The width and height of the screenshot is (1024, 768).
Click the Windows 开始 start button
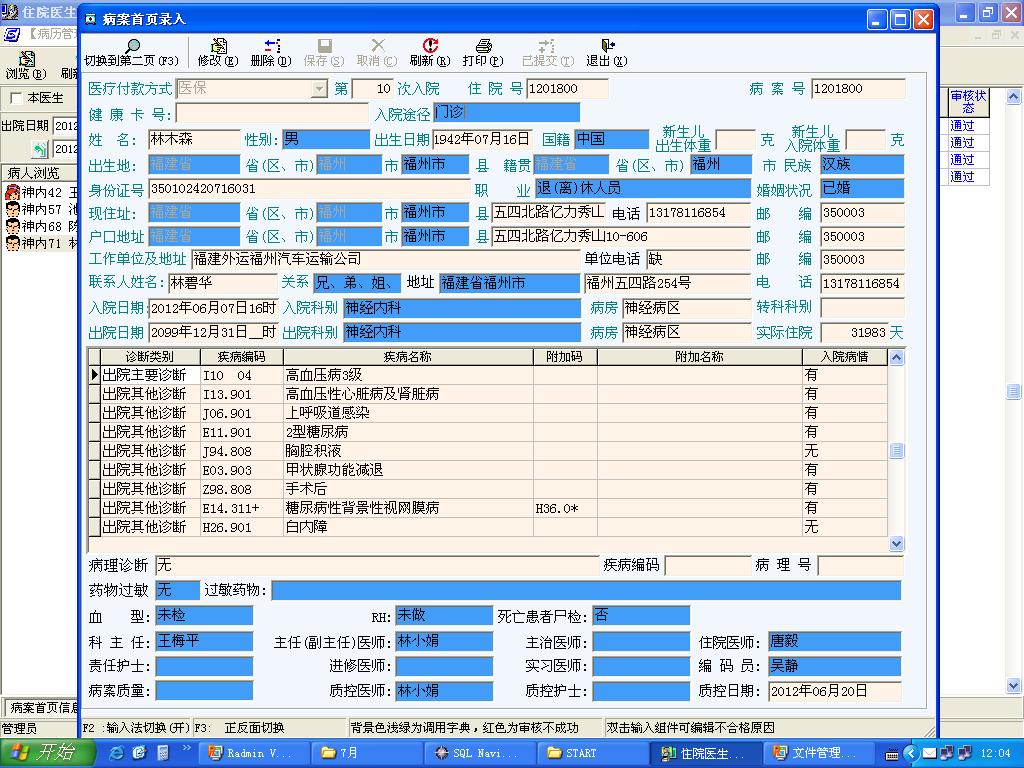coord(46,752)
